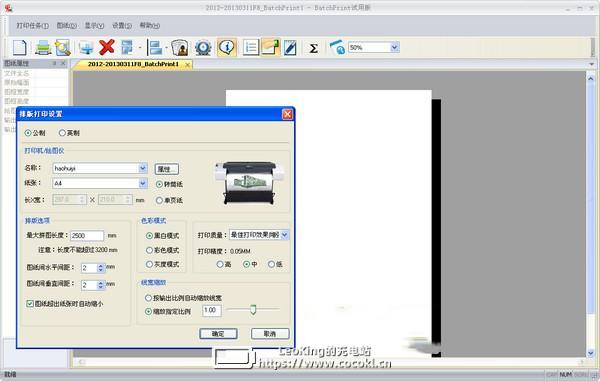Close the 图纸属性 side panel

click(x=63, y=63)
